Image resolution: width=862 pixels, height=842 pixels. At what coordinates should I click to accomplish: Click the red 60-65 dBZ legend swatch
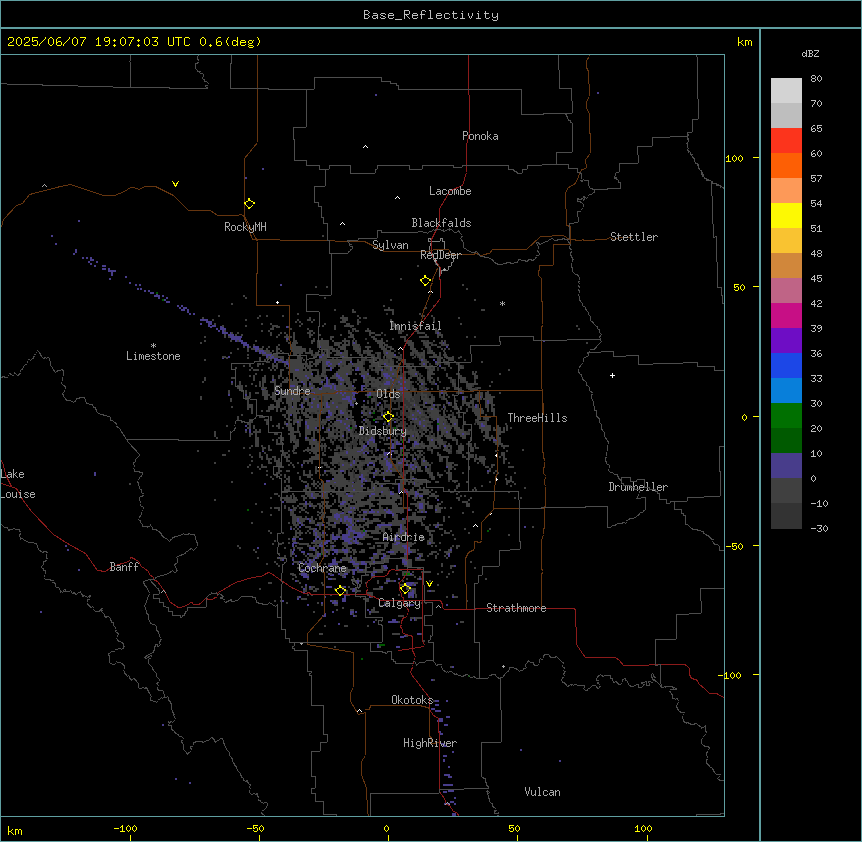tap(786, 141)
